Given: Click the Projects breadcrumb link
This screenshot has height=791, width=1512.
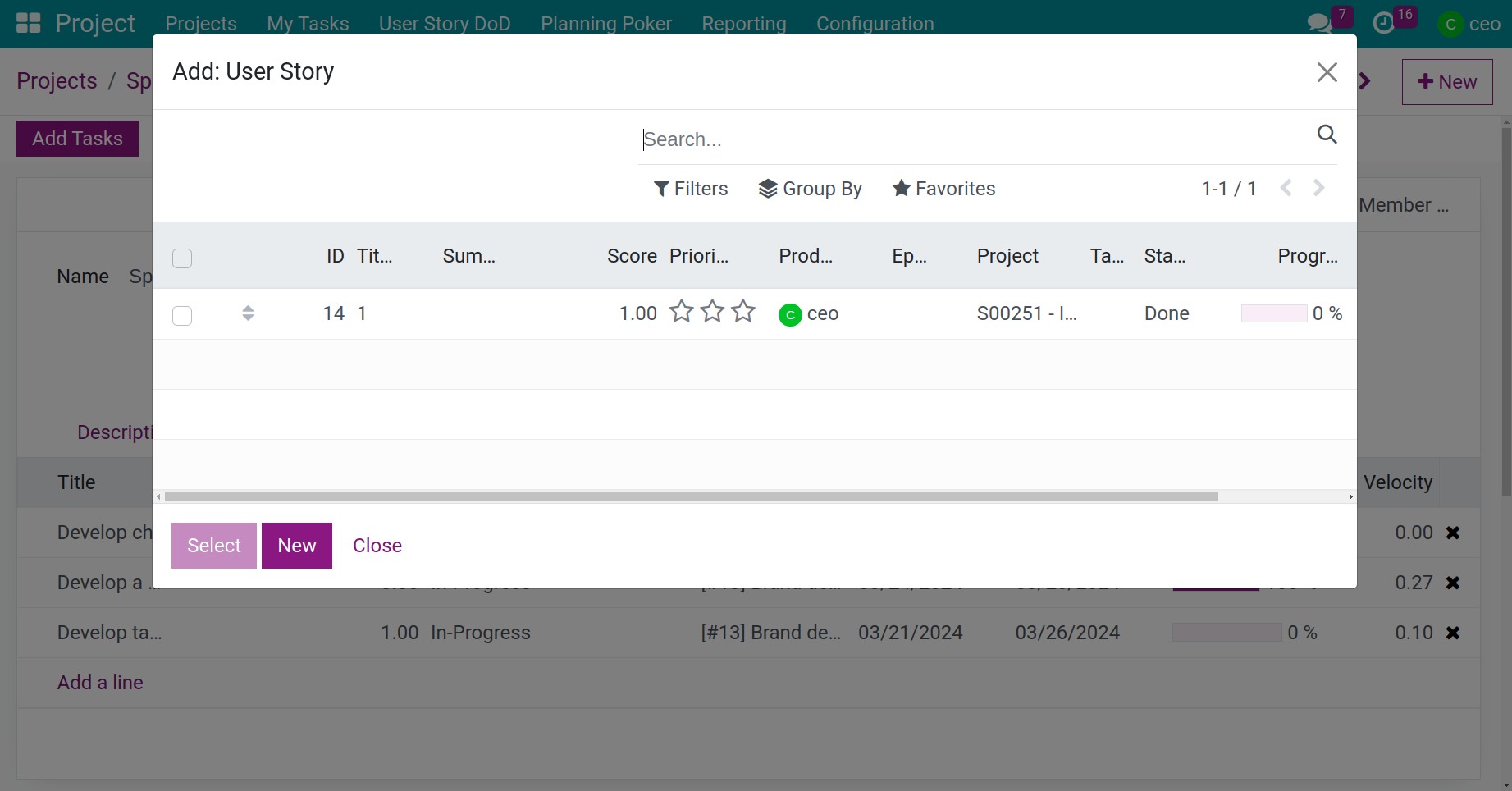Looking at the screenshot, I should [x=57, y=81].
